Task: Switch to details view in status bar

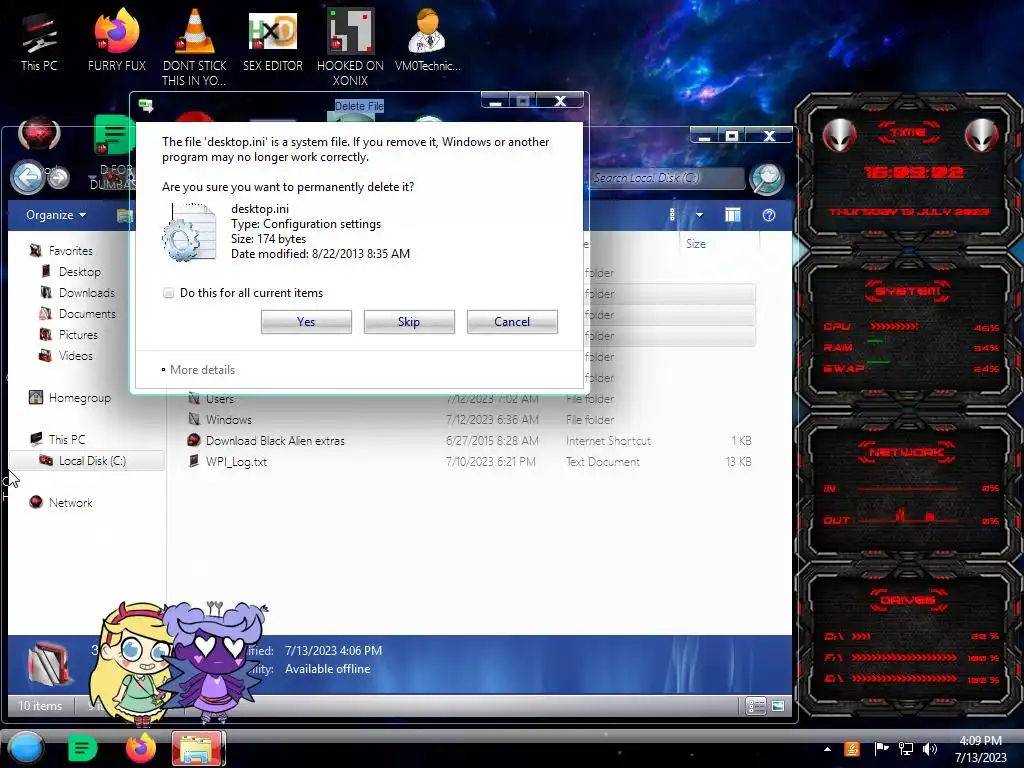Action: pyautogui.click(x=756, y=706)
